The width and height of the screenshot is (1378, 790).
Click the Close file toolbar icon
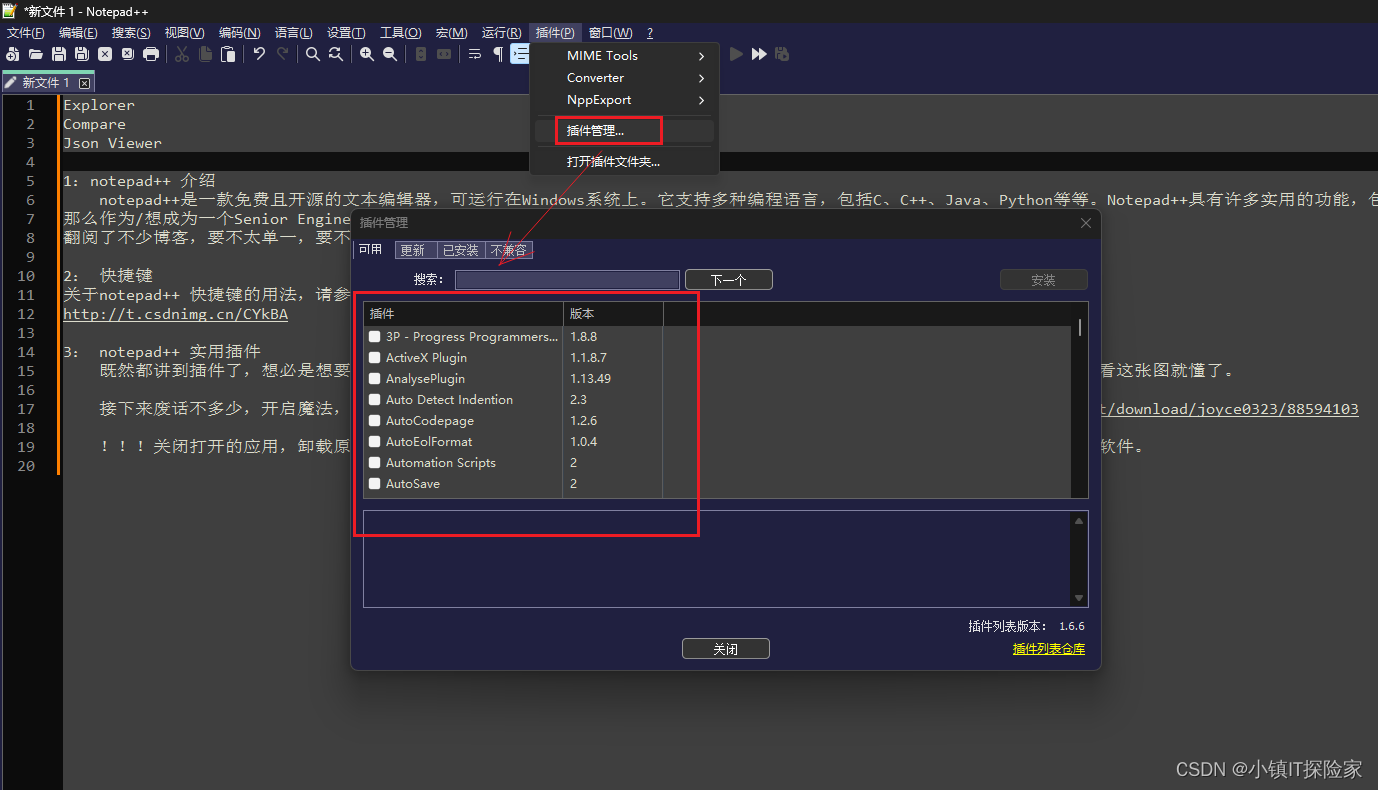coord(105,54)
